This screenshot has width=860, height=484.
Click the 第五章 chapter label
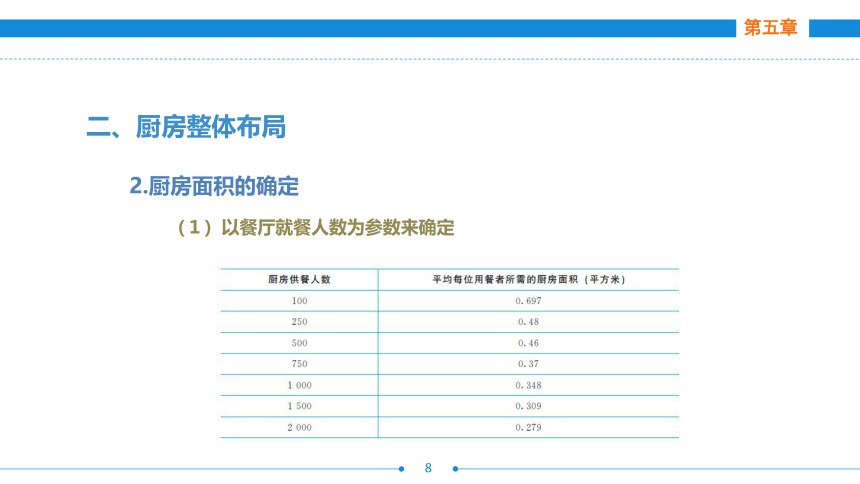tap(770, 27)
